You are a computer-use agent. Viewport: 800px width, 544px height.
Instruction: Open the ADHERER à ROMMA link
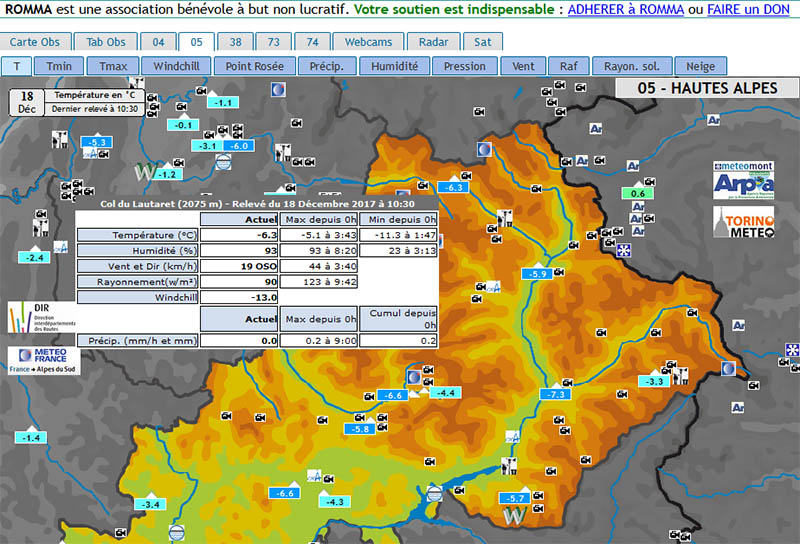tap(626, 9)
